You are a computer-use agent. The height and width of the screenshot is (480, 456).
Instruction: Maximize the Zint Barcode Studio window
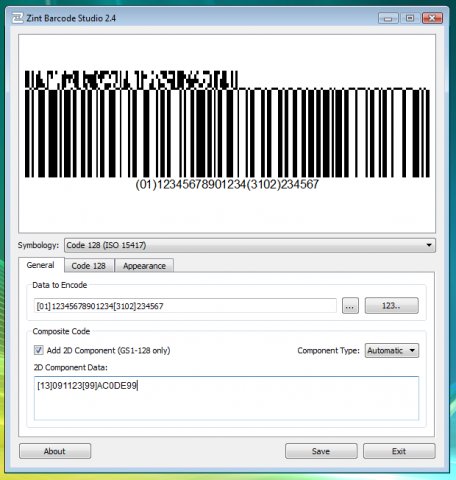(410, 18)
